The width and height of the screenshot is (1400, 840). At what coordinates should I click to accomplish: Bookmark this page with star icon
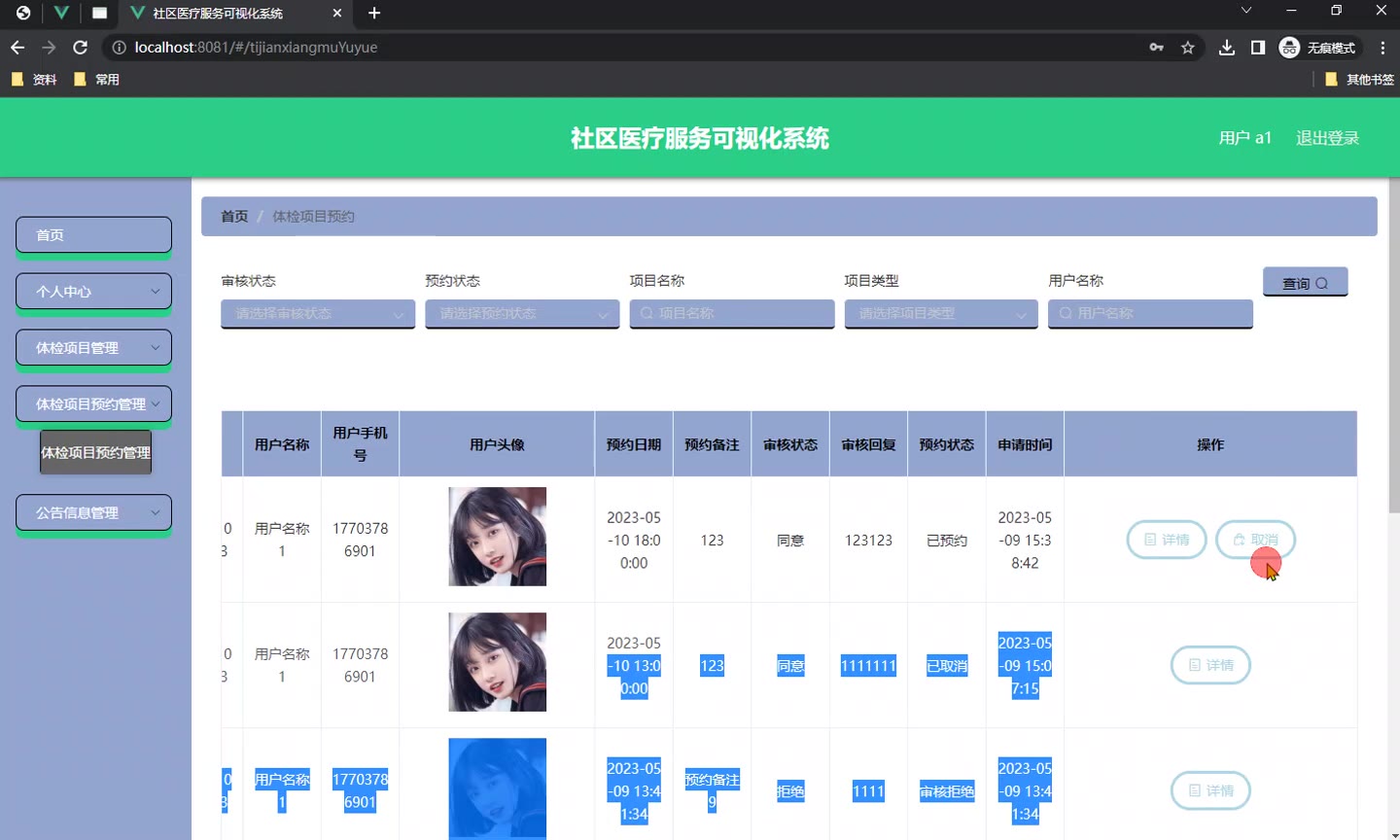tap(1187, 48)
